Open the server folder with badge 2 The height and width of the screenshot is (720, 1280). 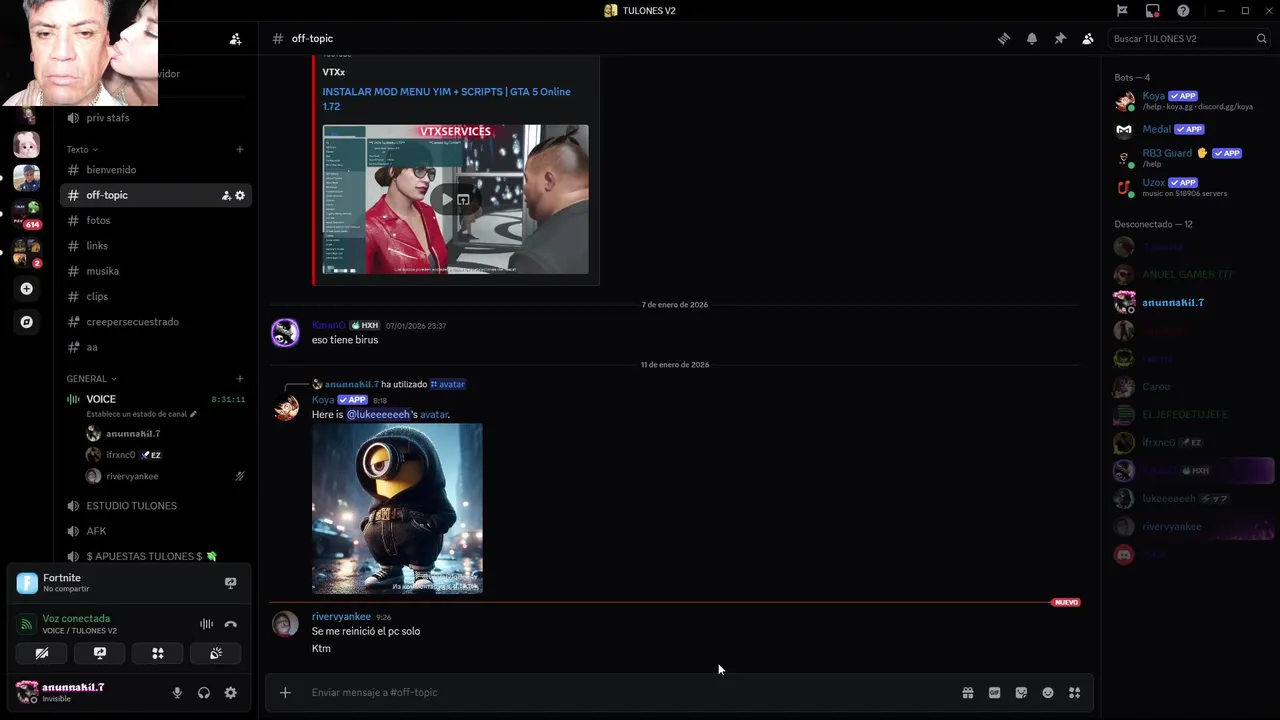[26, 252]
